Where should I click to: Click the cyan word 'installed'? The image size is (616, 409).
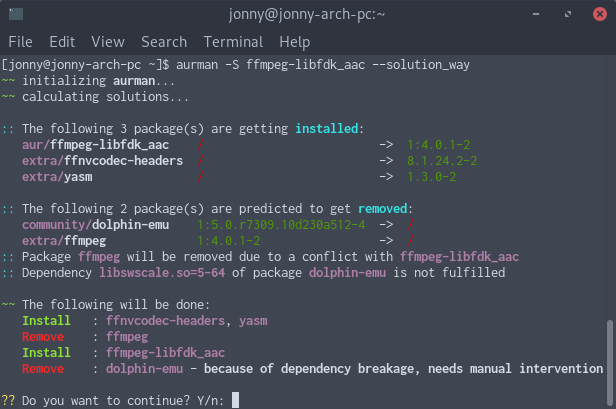(x=327, y=128)
